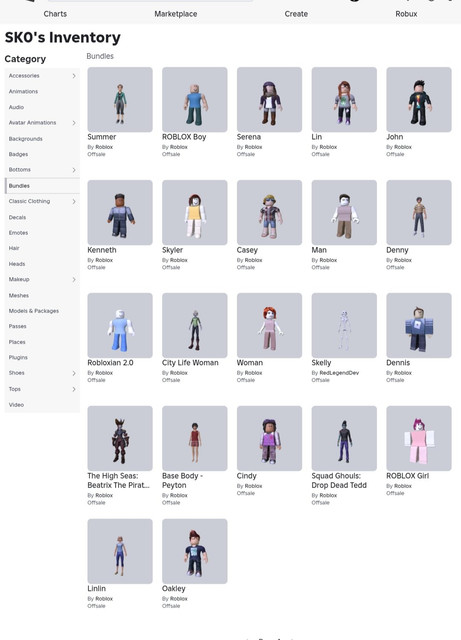Screen dimensions: 461x640
Task: Expand the Shoes category arrow
Action: pos(74,373)
